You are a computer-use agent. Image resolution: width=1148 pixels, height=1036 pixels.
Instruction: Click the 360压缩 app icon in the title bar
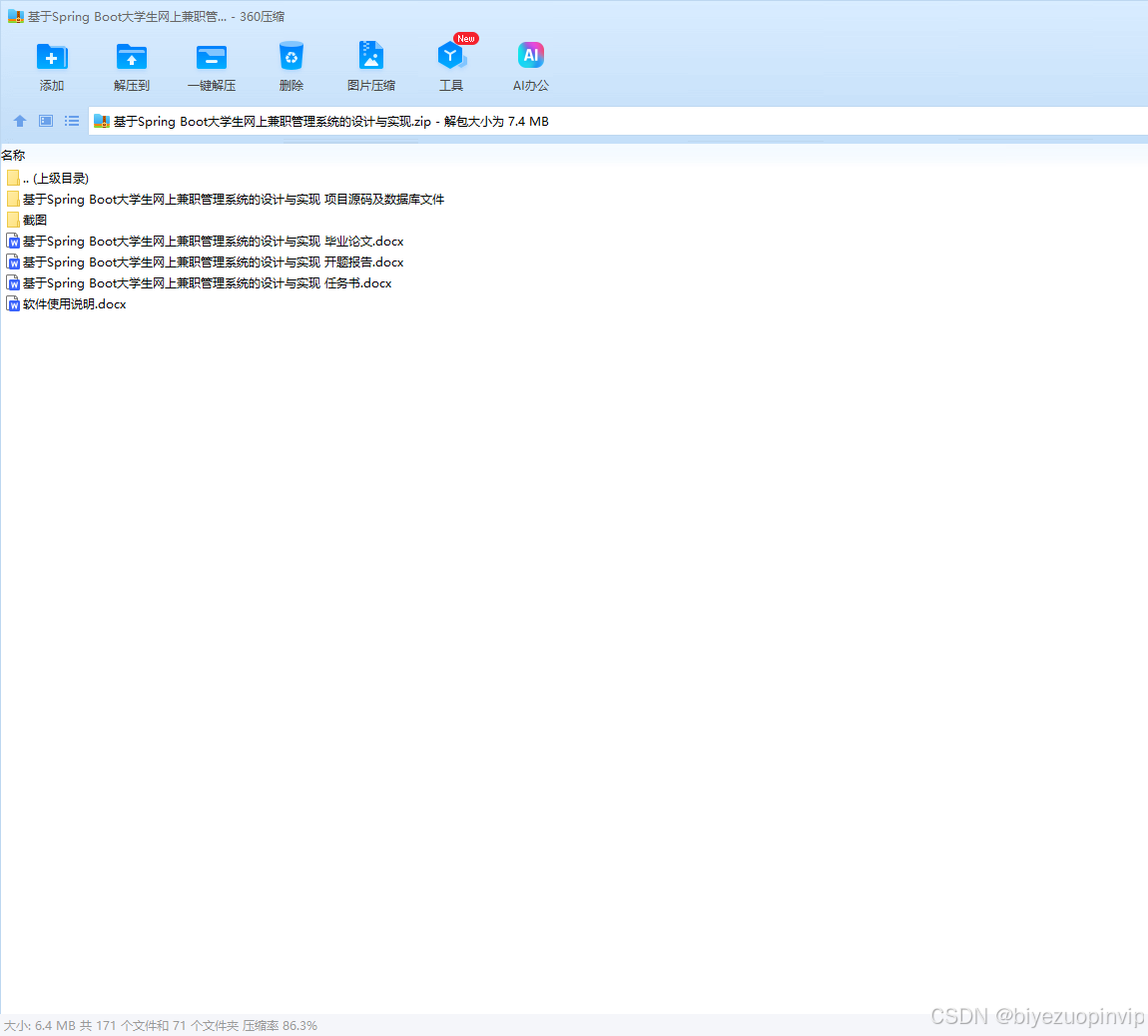pyautogui.click(x=15, y=16)
